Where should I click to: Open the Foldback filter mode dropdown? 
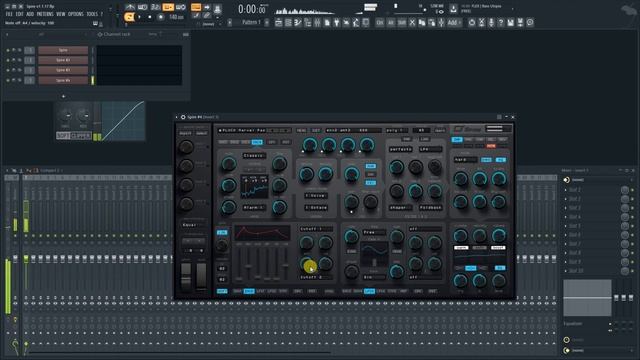(430, 208)
